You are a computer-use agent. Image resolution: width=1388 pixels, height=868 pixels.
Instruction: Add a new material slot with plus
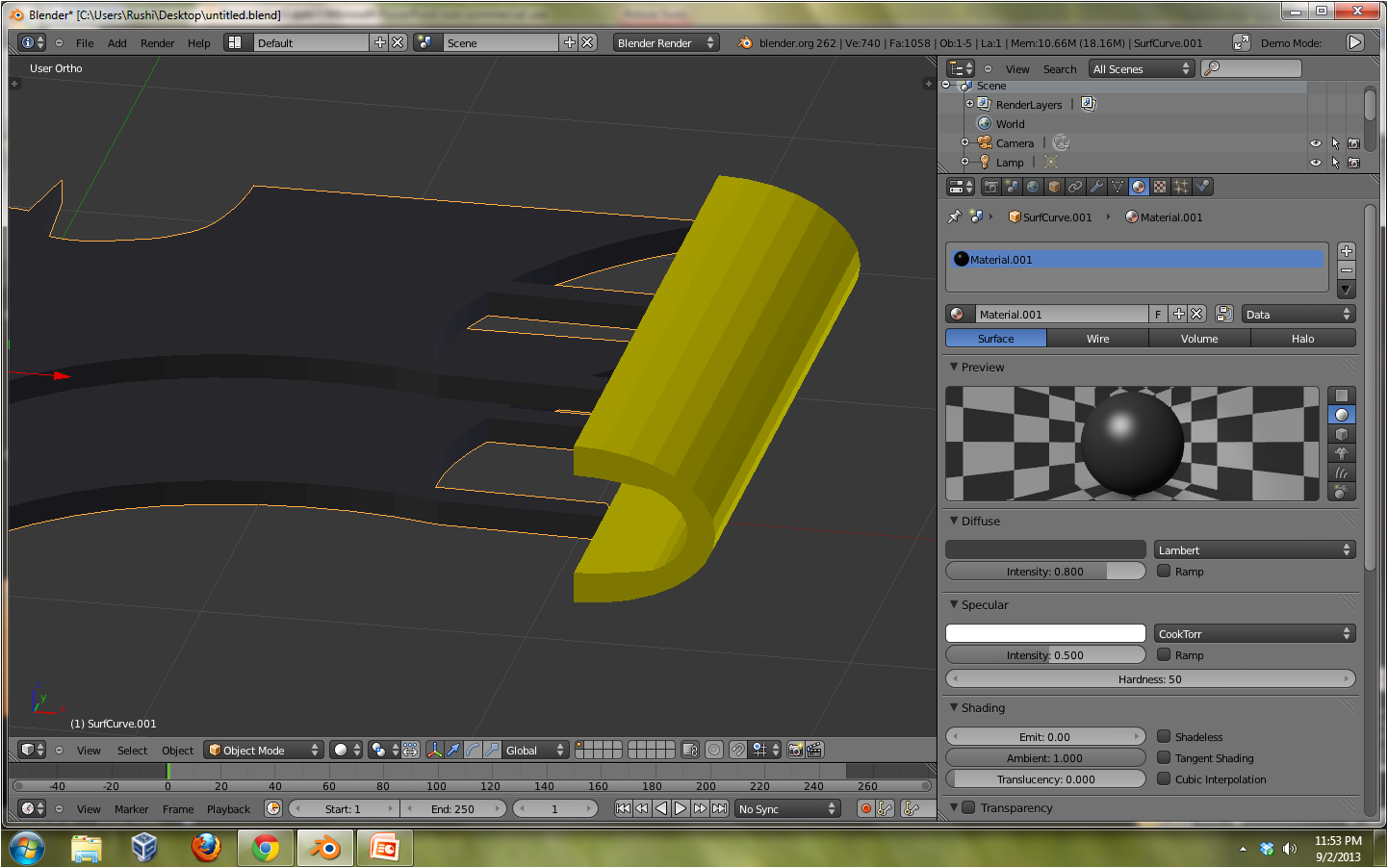[1346, 251]
